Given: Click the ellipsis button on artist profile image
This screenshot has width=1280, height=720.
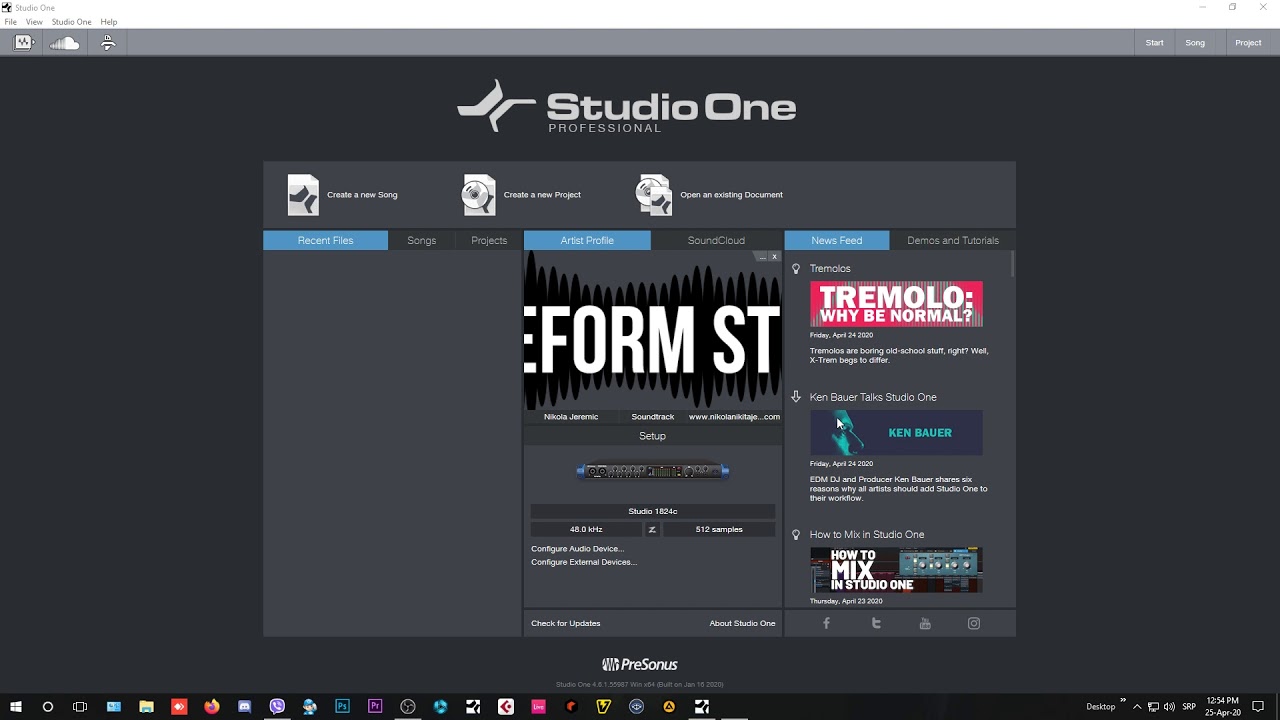Looking at the screenshot, I should [762, 257].
